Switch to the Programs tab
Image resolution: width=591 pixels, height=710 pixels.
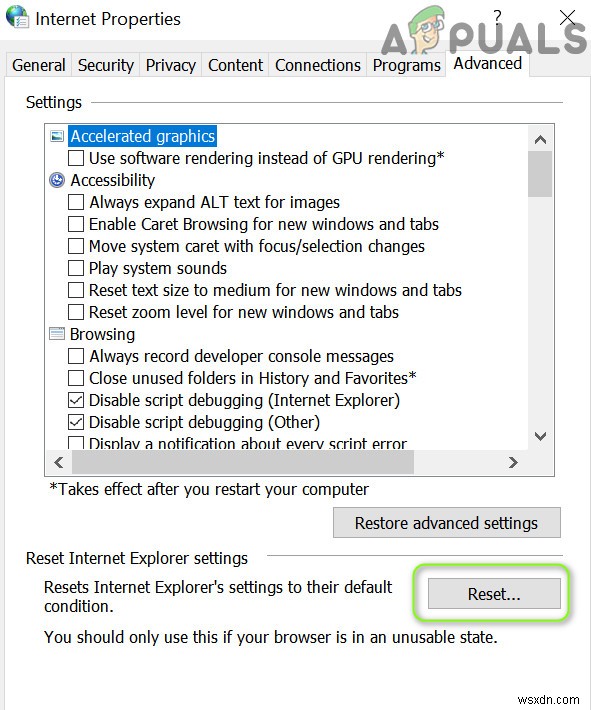click(406, 65)
